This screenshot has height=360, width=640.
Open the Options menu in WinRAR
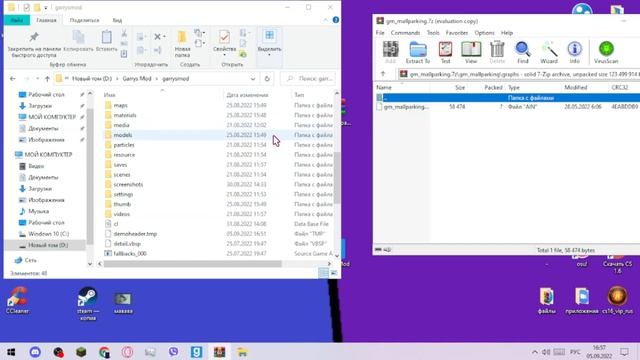click(x=484, y=33)
